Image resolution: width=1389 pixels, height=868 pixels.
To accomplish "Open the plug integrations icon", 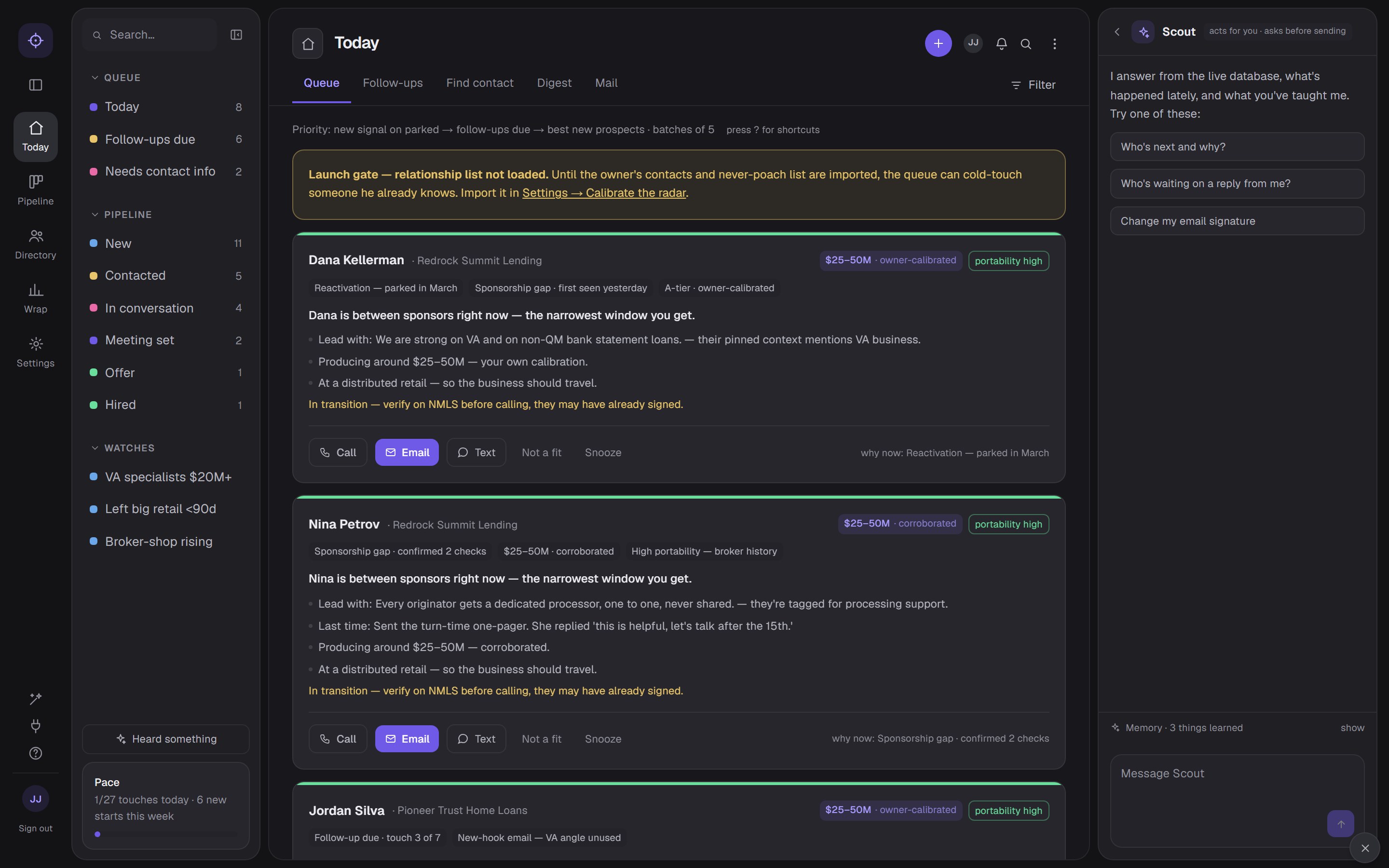I will [x=36, y=726].
